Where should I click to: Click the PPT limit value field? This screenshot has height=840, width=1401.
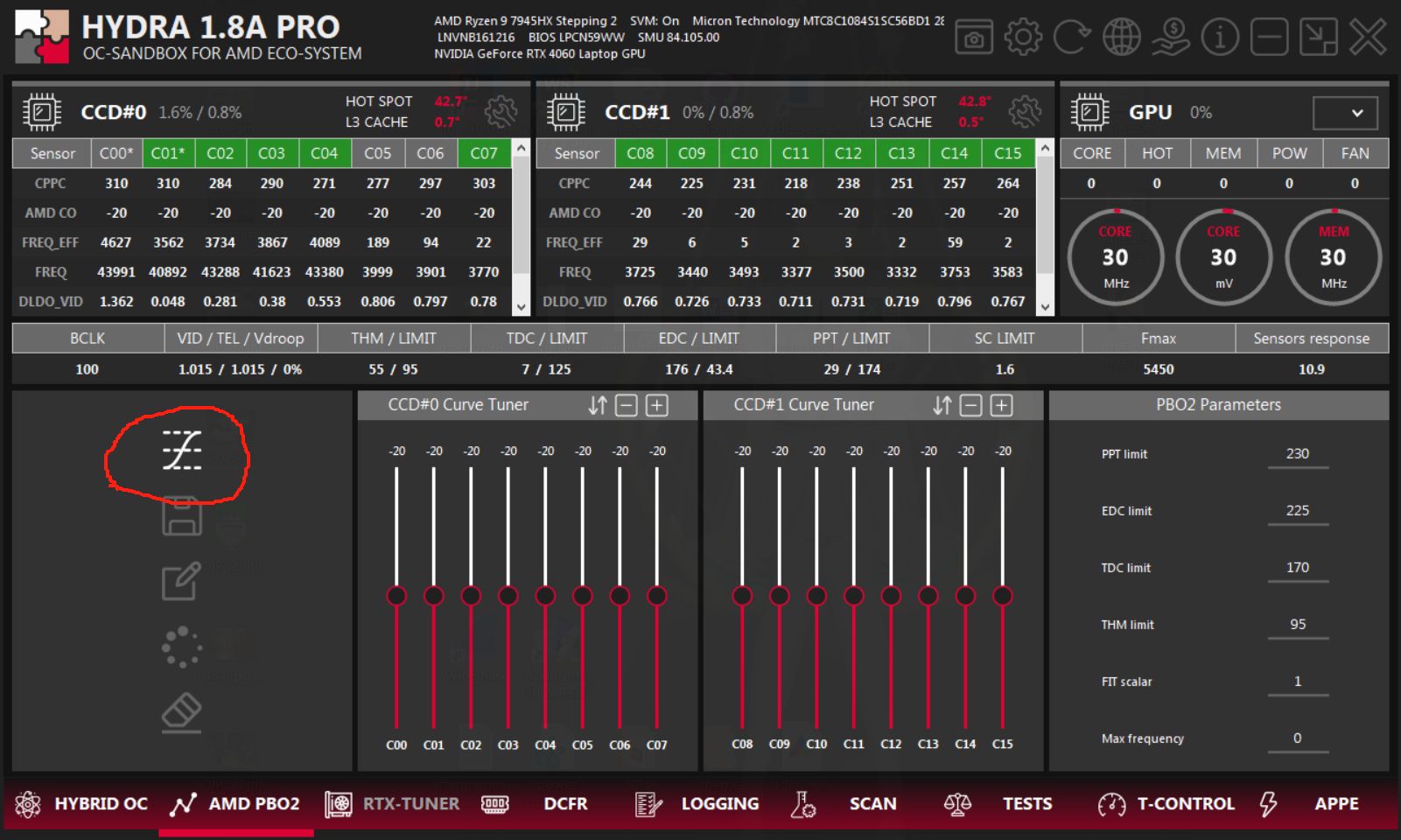(x=1298, y=454)
